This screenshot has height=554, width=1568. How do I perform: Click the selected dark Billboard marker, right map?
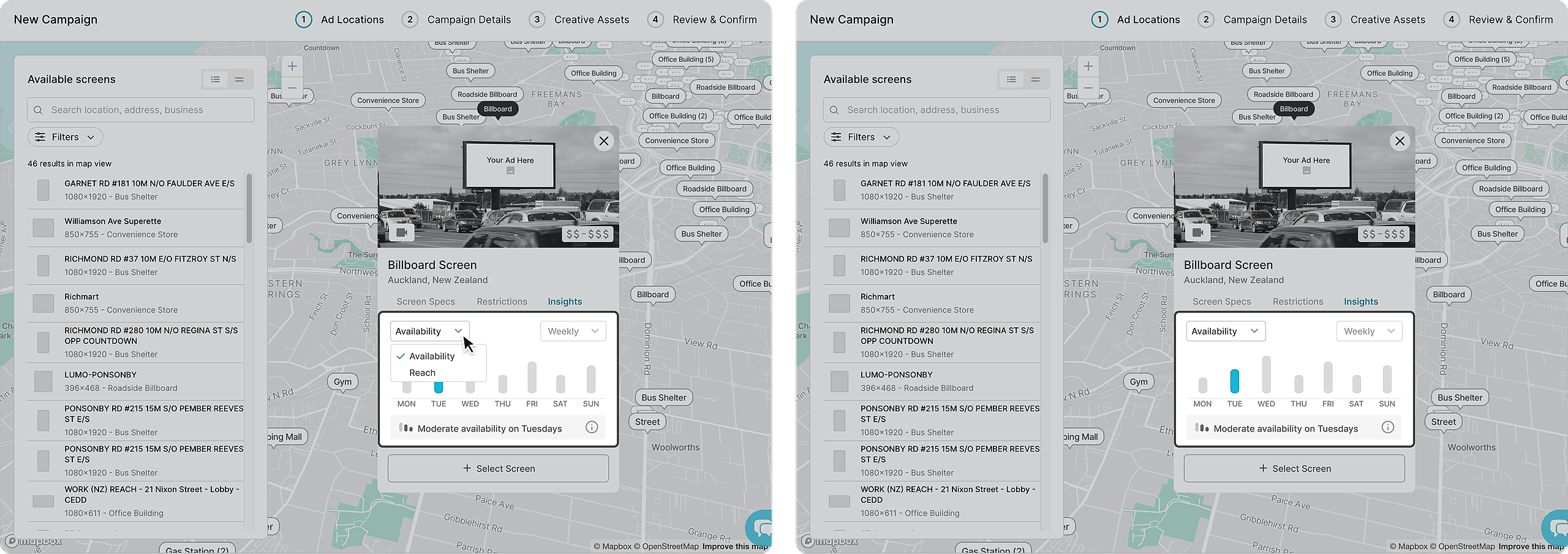(1294, 109)
